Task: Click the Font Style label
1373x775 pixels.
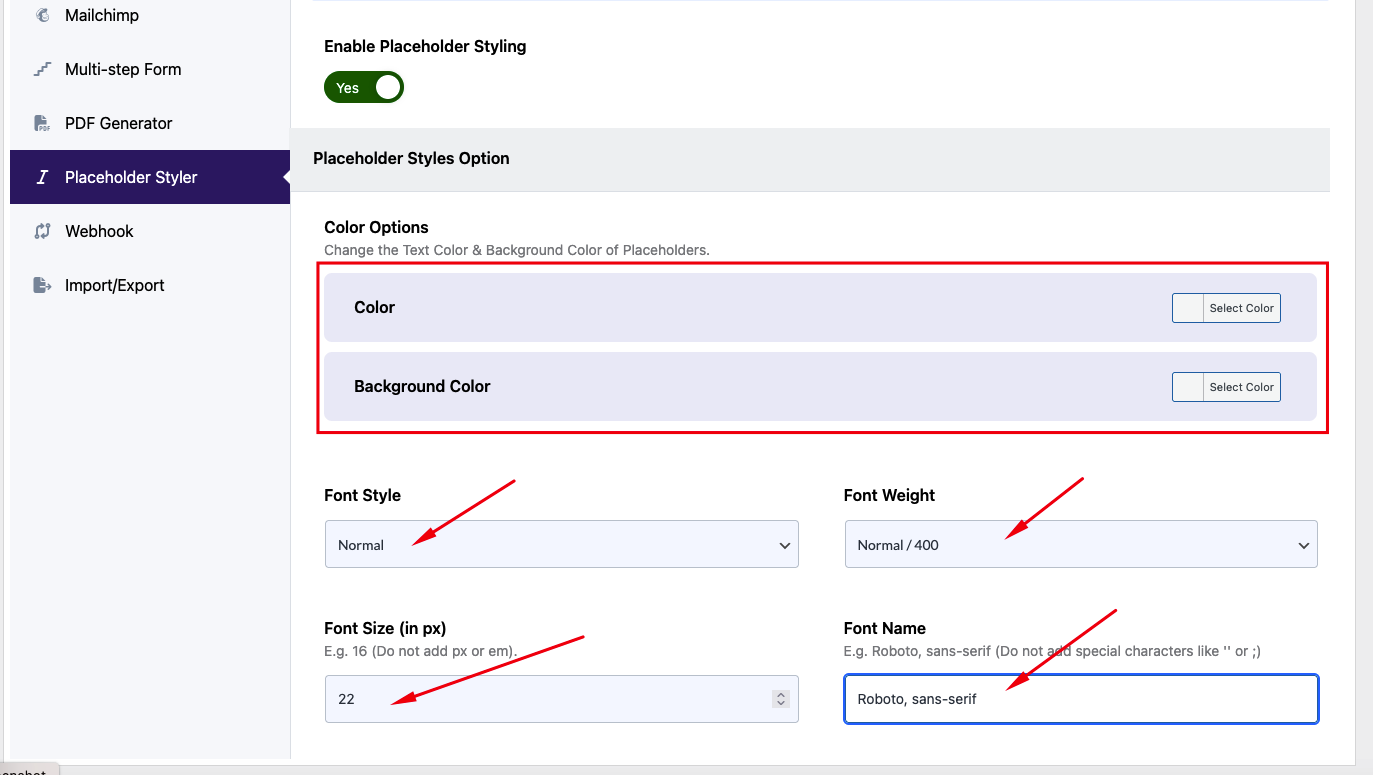Action: click(362, 495)
